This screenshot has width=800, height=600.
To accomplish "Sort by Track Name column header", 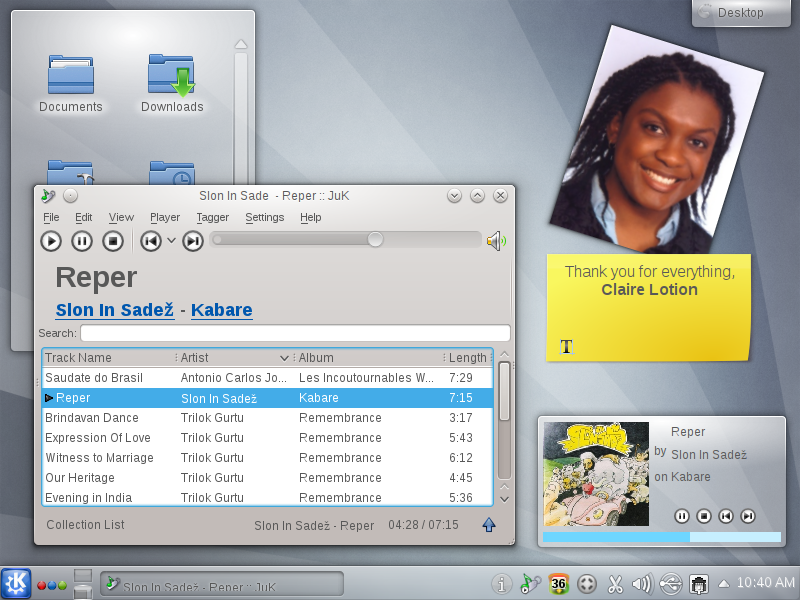I will click(109, 358).
